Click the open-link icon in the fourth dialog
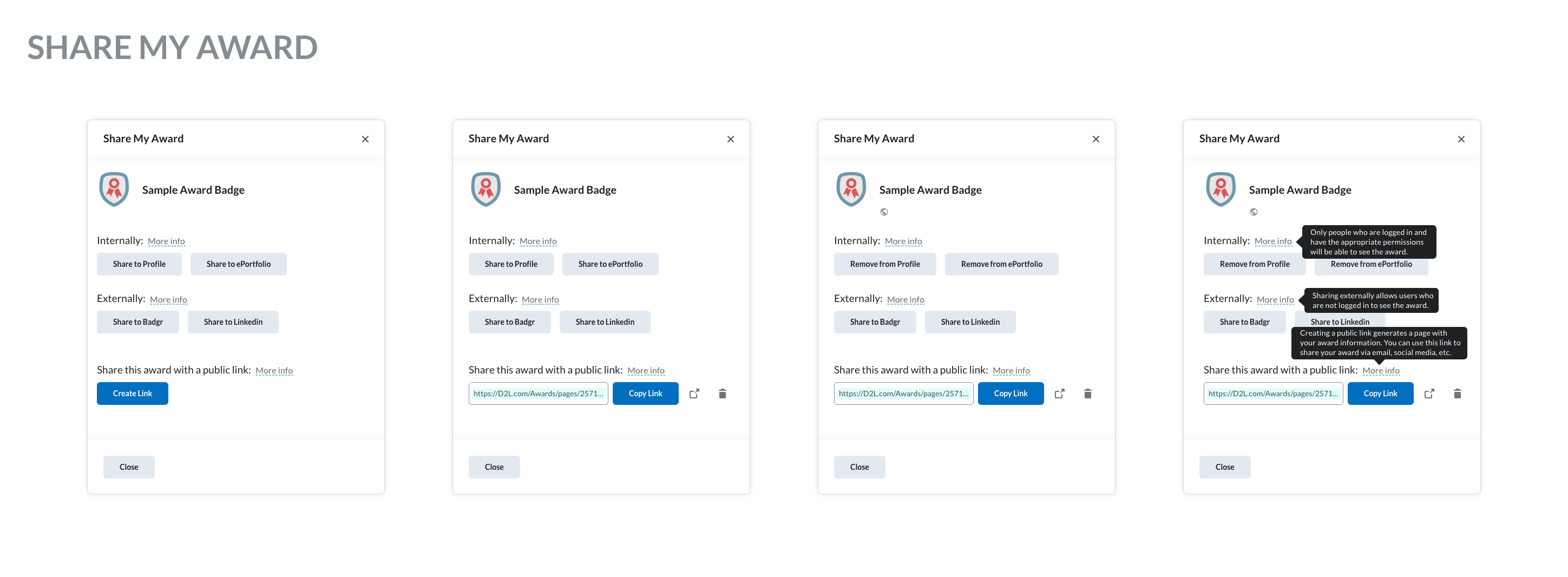 pyautogui.click(x=1428, y=394)
